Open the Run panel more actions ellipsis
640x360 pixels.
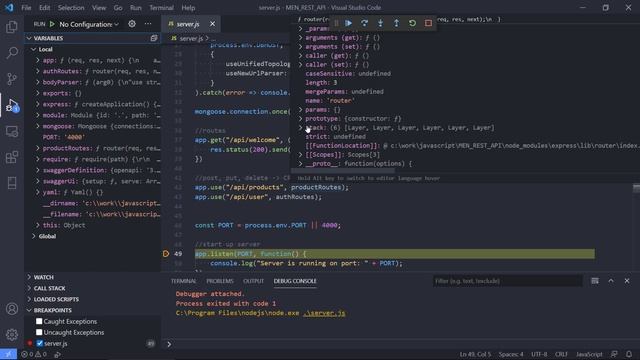coord(148,24)
